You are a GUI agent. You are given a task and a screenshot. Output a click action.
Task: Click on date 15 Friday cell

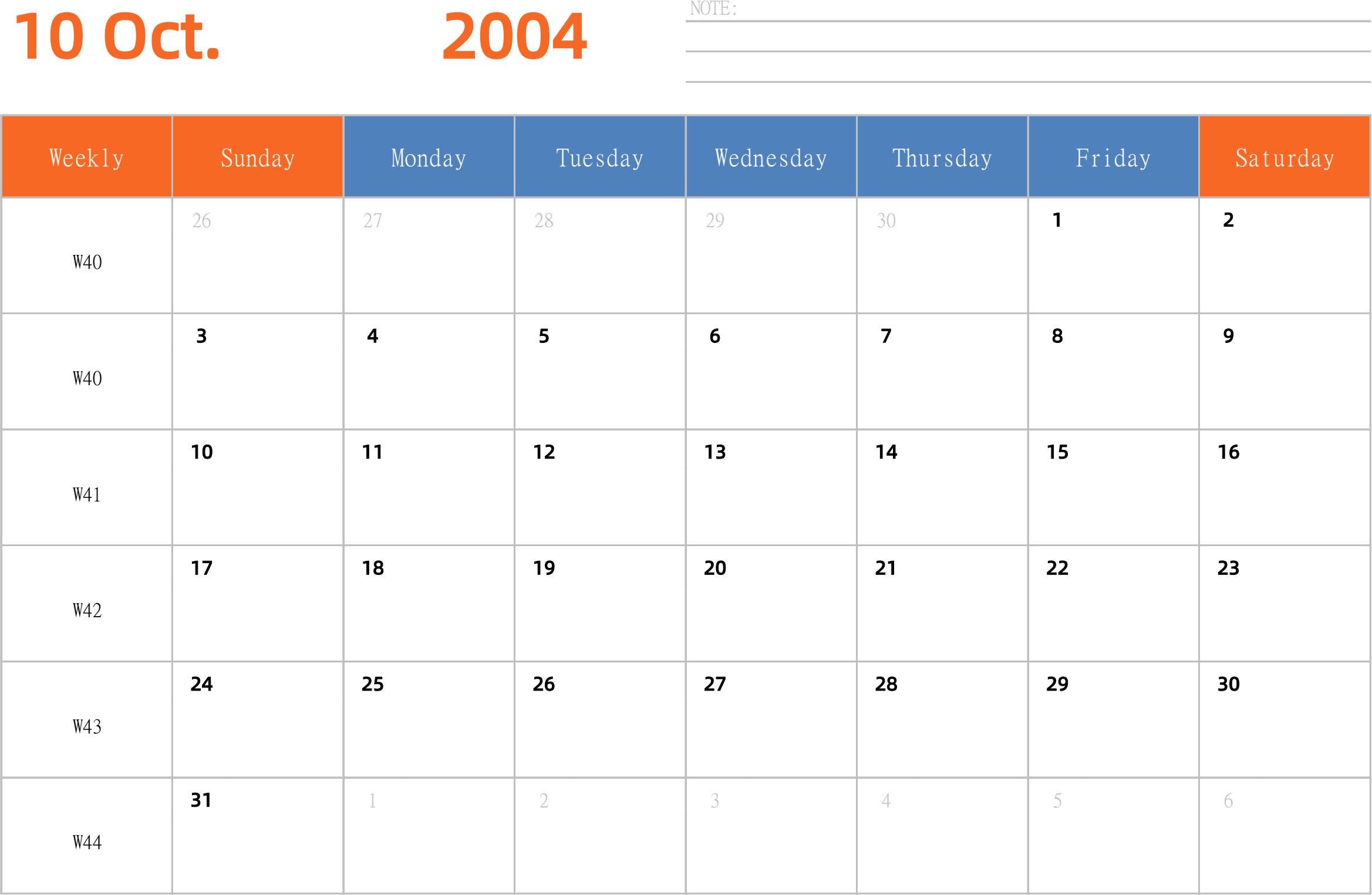click(x=1114, y=489)
